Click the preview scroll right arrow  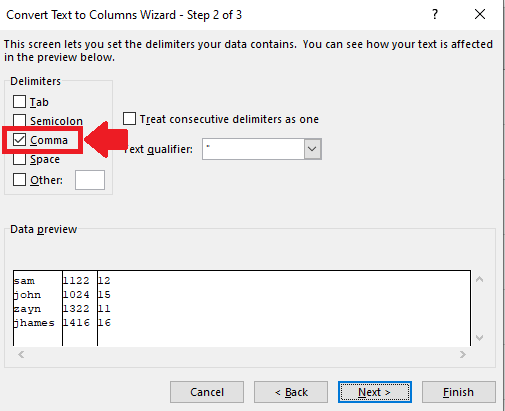point(463,354)
